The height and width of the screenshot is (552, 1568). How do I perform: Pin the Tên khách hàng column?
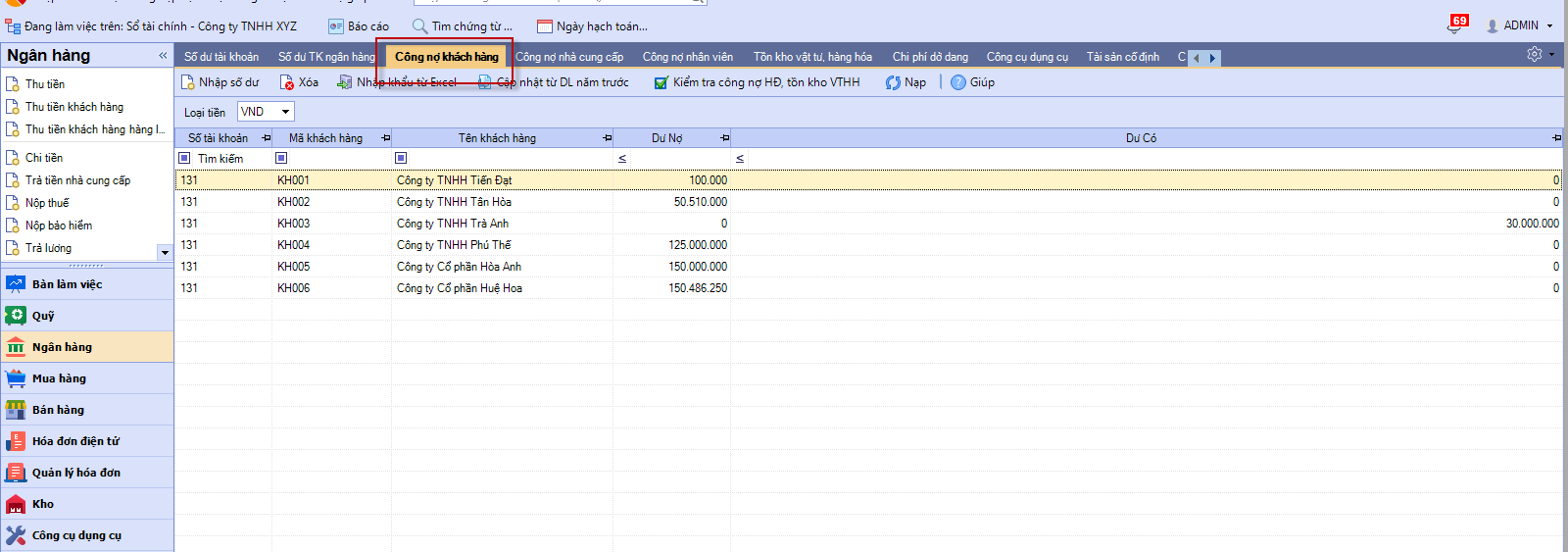coord(607,138)
